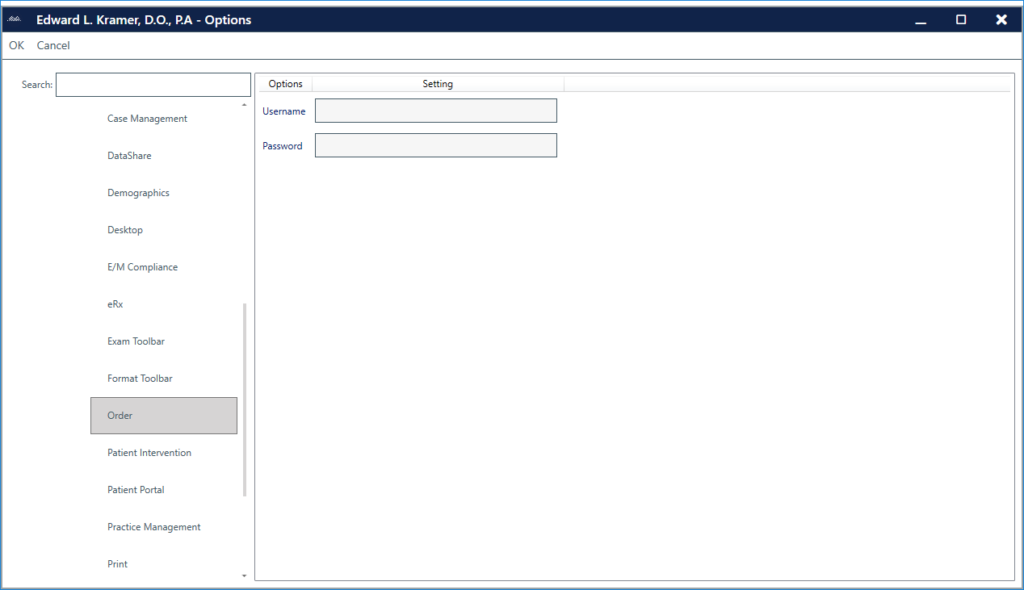This screenshot has height=590, width=1024.
Task: Open the DataShare settings section
Action: (129, 155)
